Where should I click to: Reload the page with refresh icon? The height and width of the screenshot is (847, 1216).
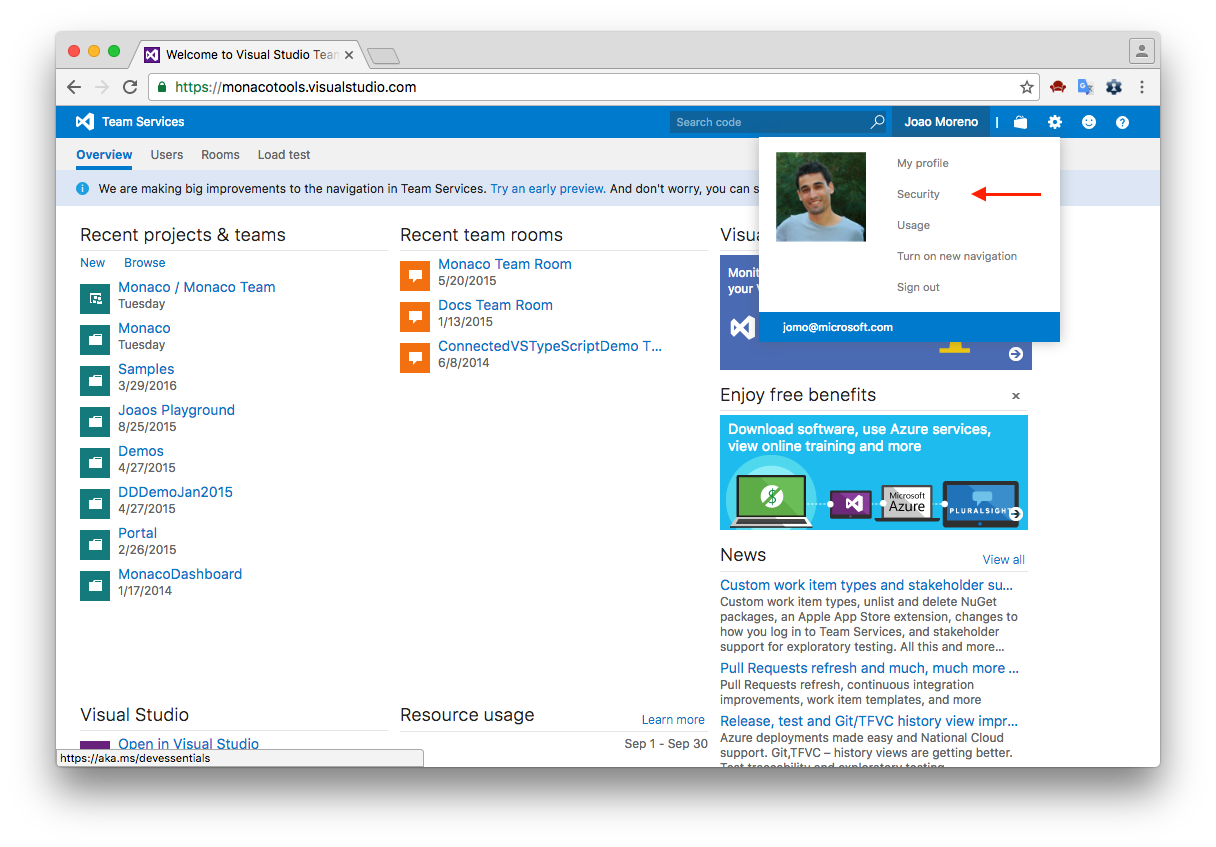click(x=130, y=87)
